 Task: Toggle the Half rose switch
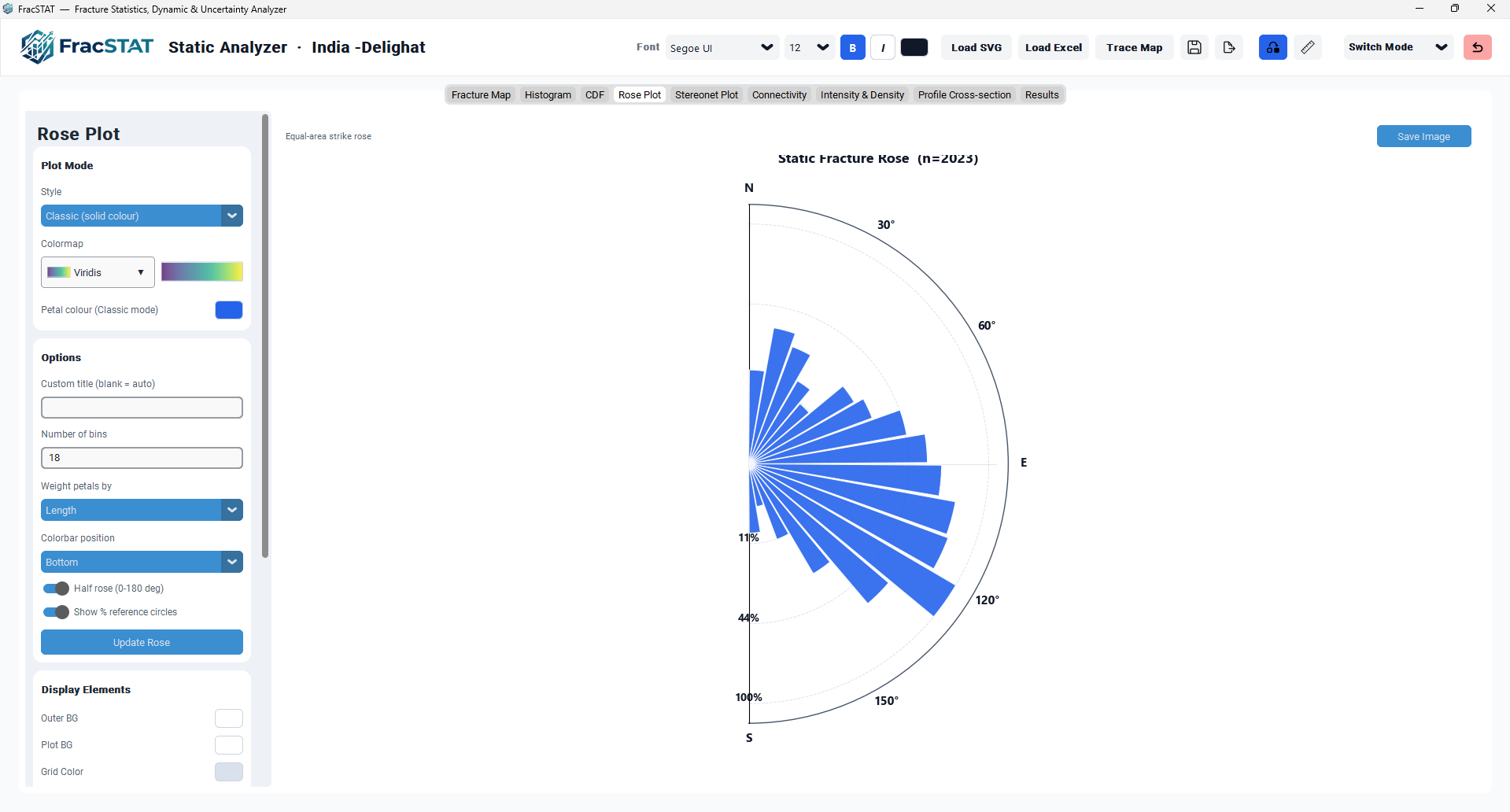(56, 589)
